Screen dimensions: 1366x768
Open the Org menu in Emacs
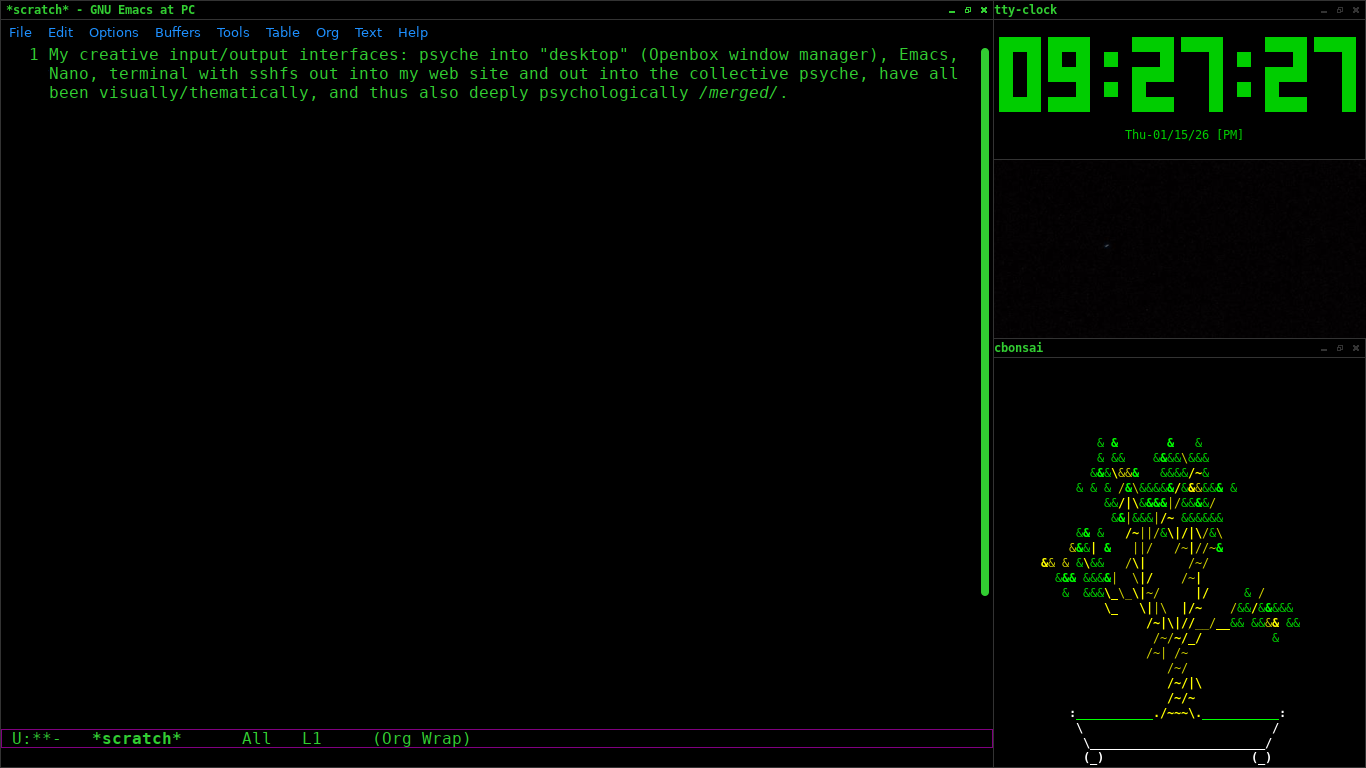[327, 32]
